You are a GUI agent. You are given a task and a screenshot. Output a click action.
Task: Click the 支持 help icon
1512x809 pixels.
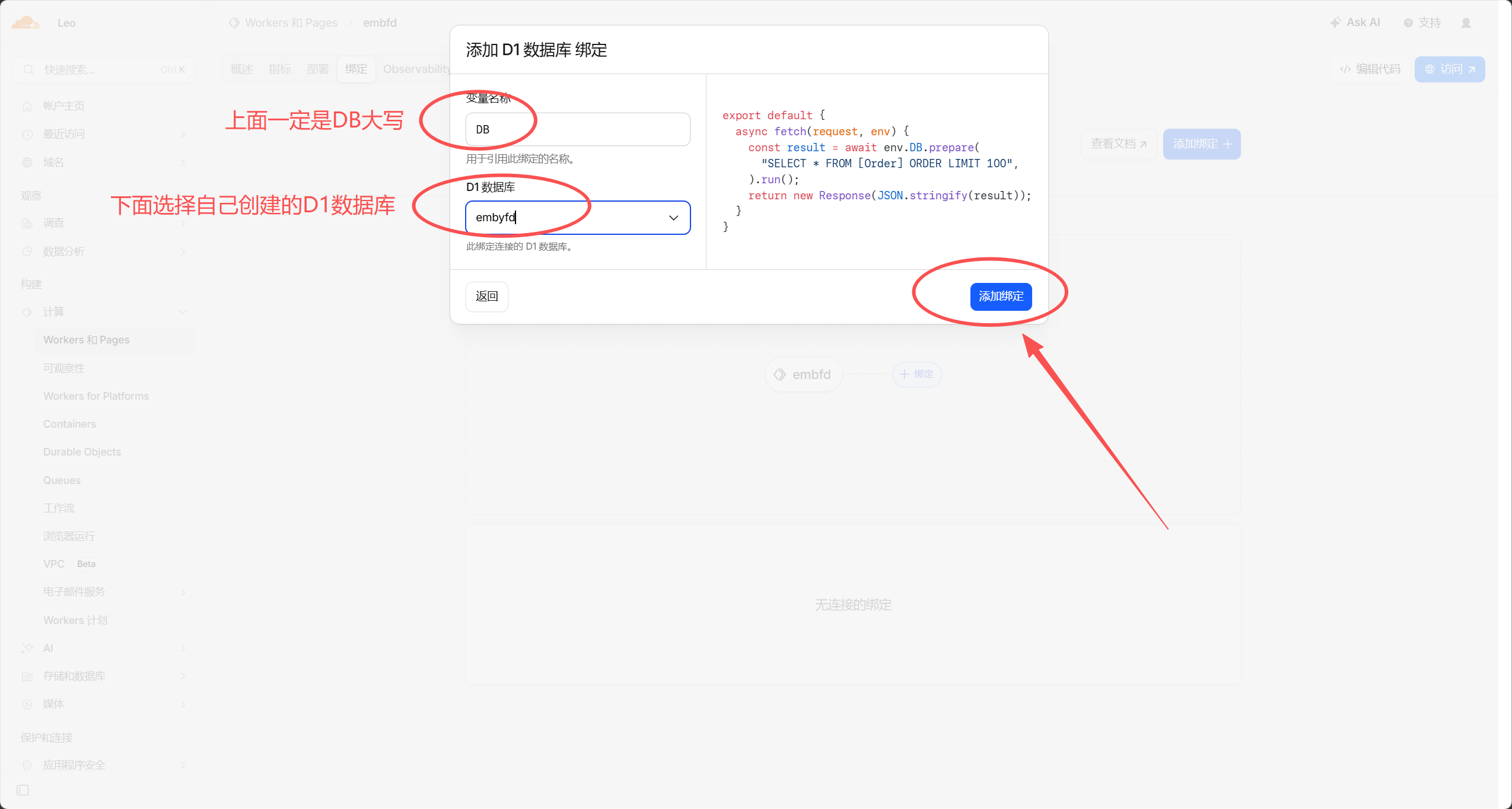coord(1408,23)
